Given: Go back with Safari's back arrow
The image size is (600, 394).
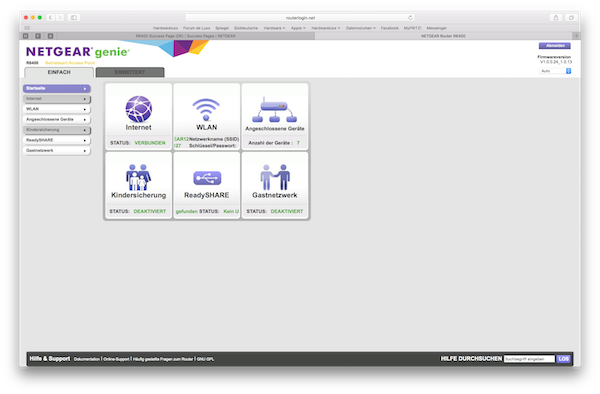Looking at the screenshot, I should tap(50, 18).
